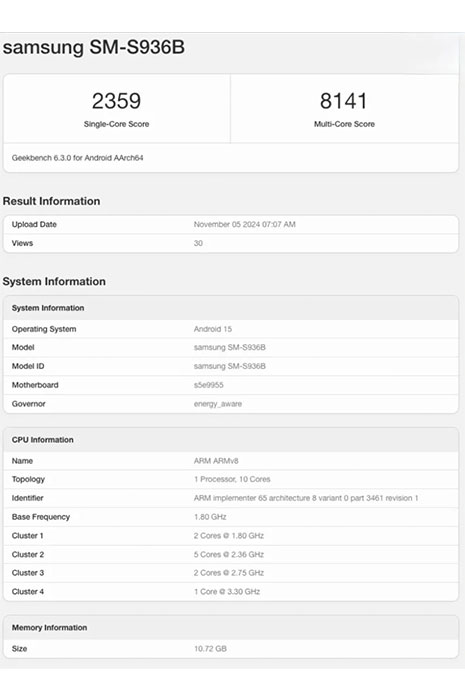
Task: Select the 2359 single-core score number
Action: (116, 101)
